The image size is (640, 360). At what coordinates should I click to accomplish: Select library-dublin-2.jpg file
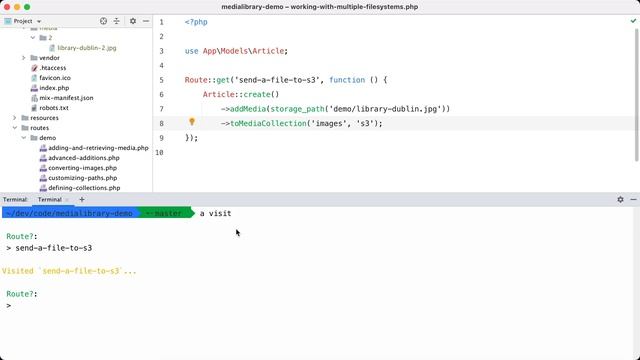pyautogui.click(x=87, y=48)
